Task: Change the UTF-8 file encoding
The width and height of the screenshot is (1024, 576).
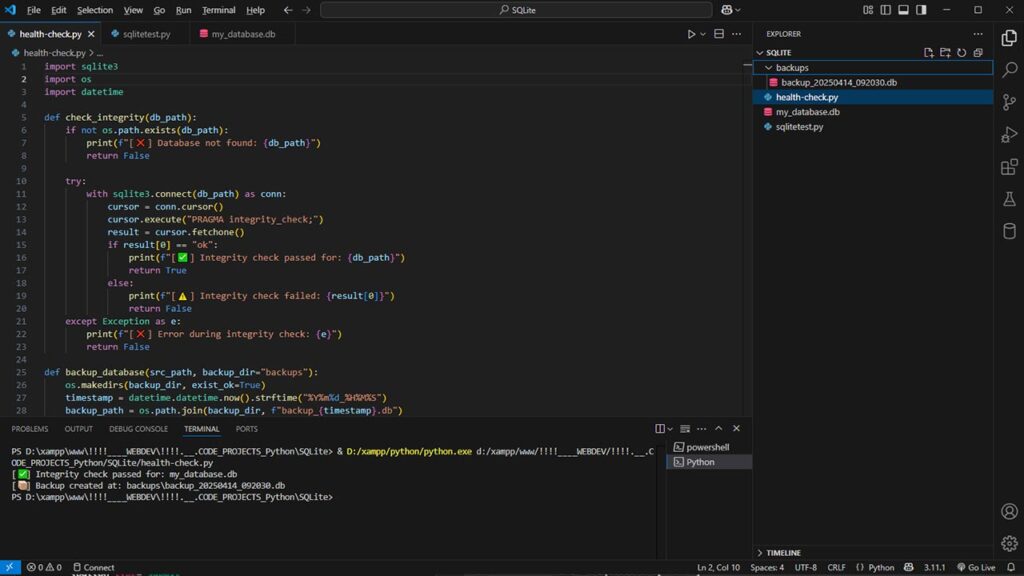Action: pyautogui.click(x=805, y=568)
